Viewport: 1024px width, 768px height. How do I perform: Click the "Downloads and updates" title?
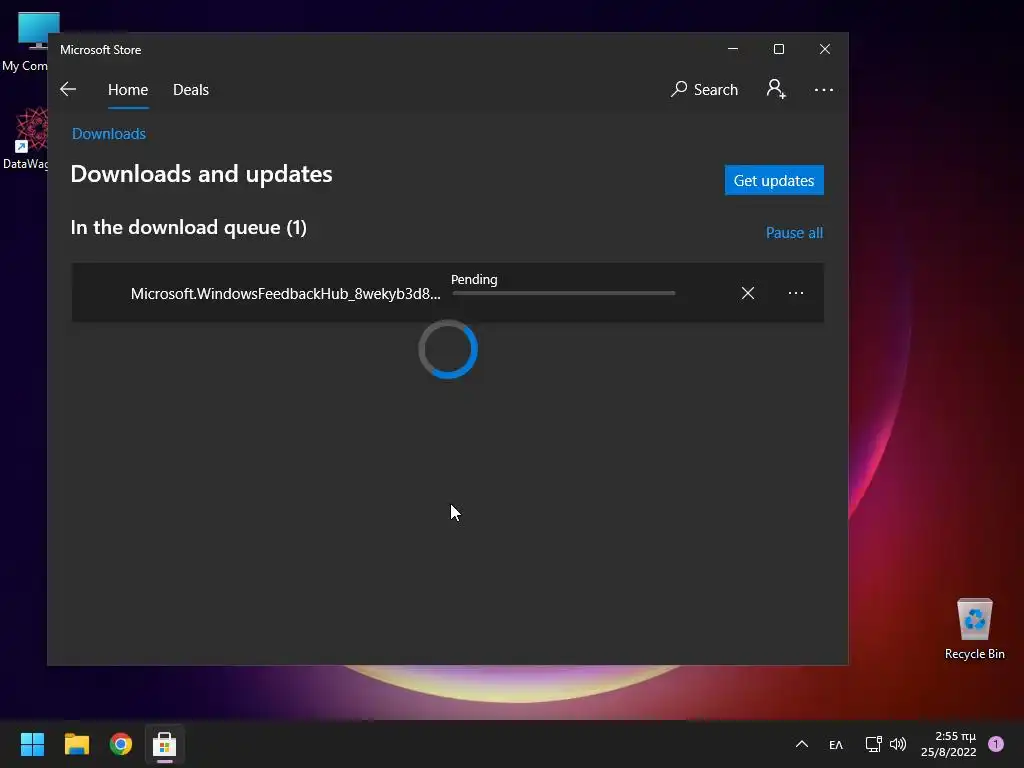[201, 174]
